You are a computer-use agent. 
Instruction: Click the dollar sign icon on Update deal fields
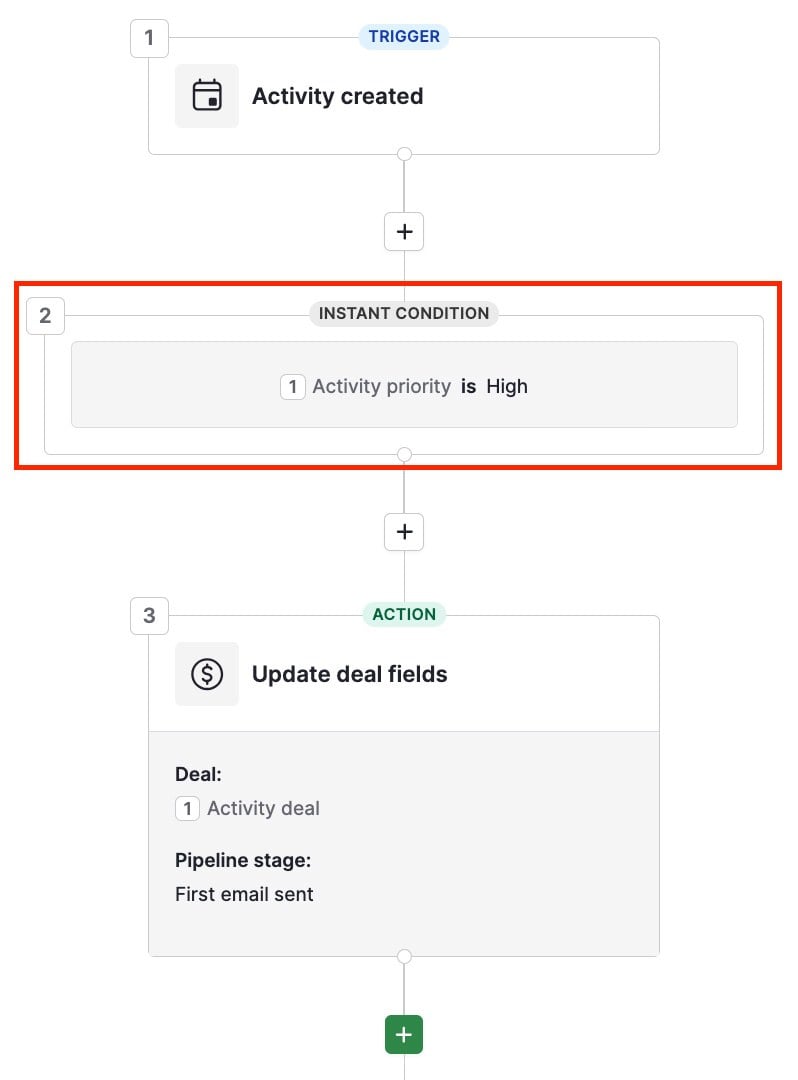pyautogui.click(x=206, y=673)
